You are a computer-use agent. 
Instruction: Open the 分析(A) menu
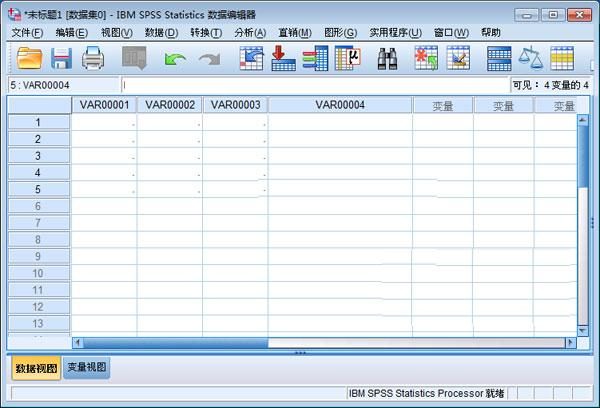coord(250,33)
